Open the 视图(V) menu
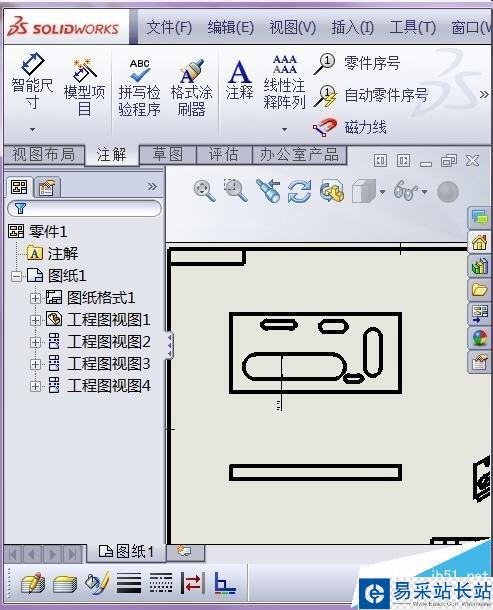 click(293, 27)
